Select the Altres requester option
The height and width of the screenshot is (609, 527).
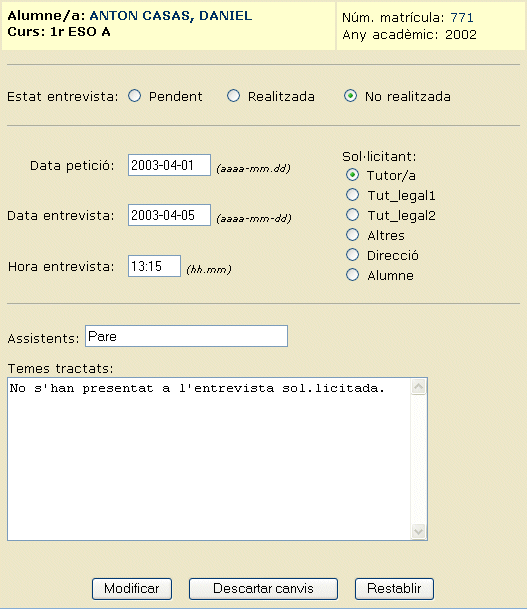tap(352, 235)
